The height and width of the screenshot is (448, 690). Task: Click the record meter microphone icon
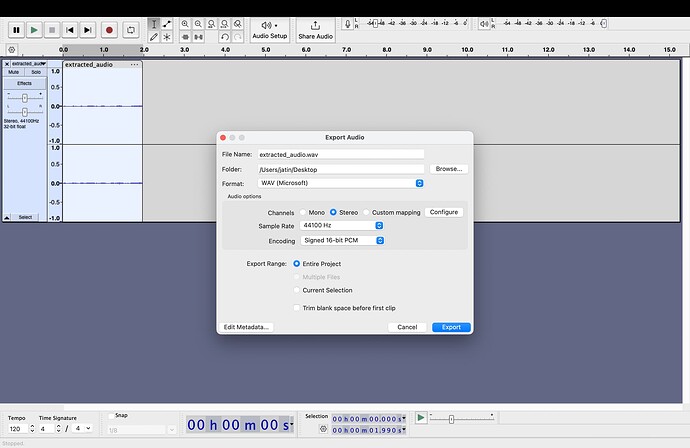(348, 24)
